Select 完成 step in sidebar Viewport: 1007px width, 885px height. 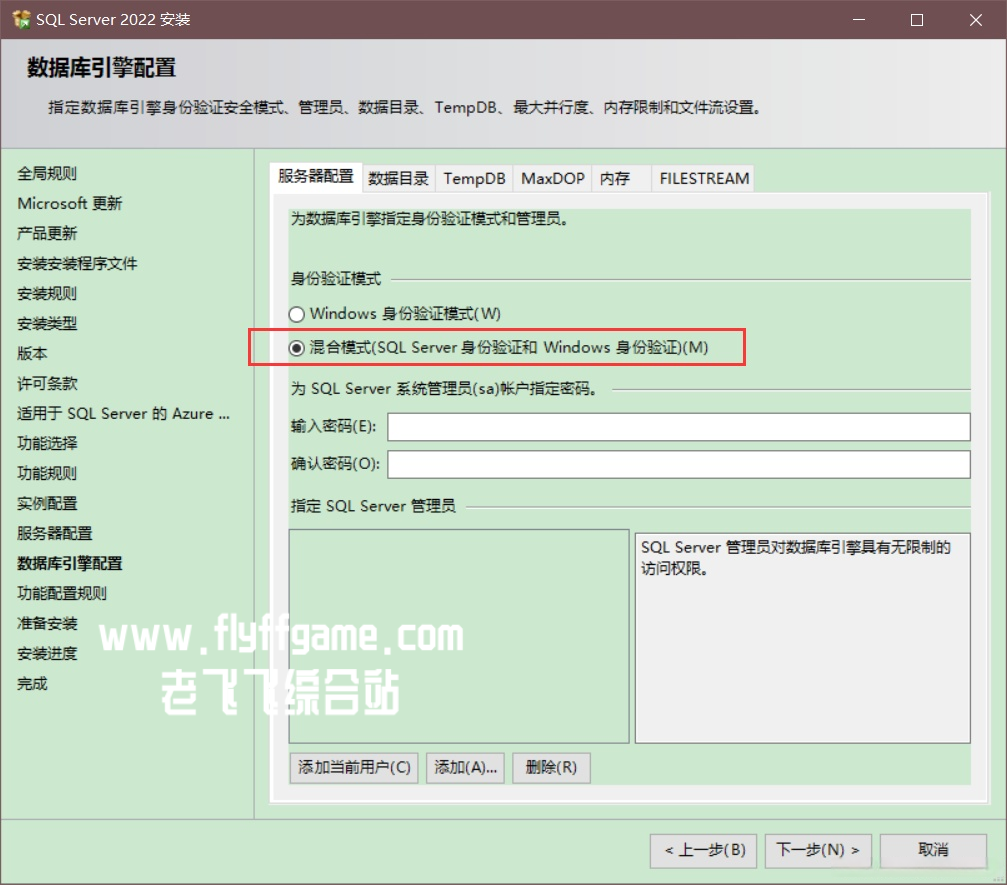[x=32, y=684]
